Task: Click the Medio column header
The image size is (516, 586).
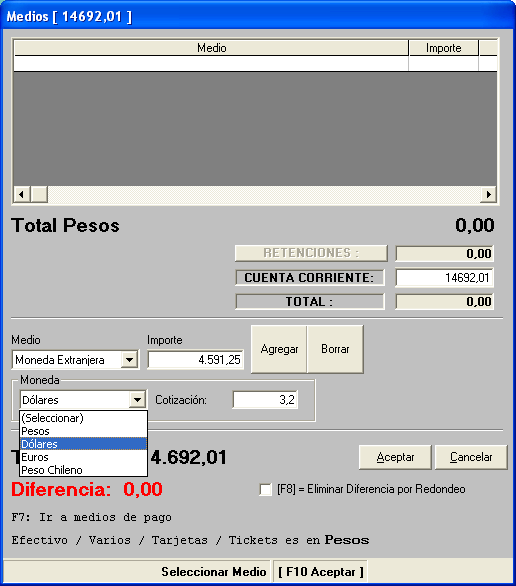Action: [x=211, y=48]
